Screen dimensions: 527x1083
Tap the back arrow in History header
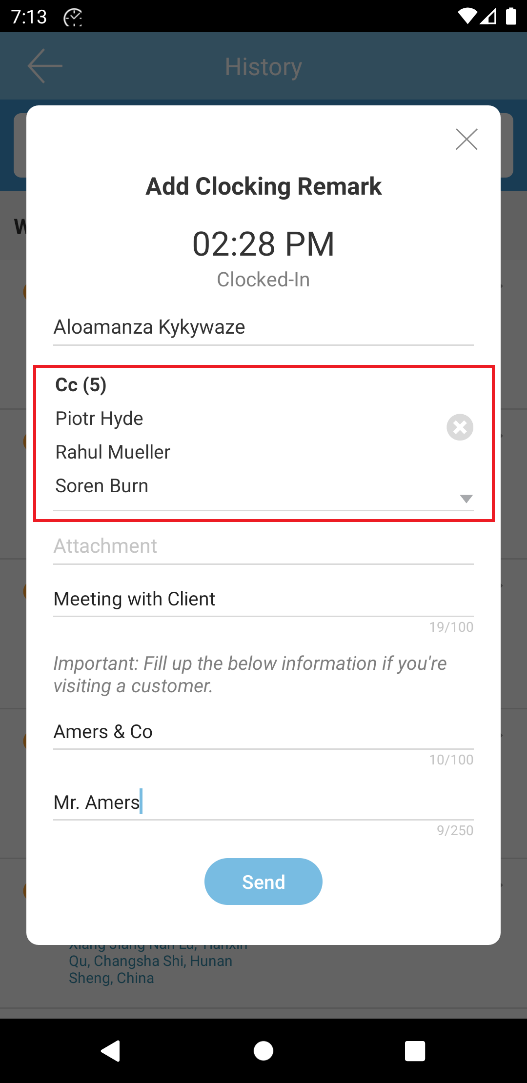coord(45,66)
